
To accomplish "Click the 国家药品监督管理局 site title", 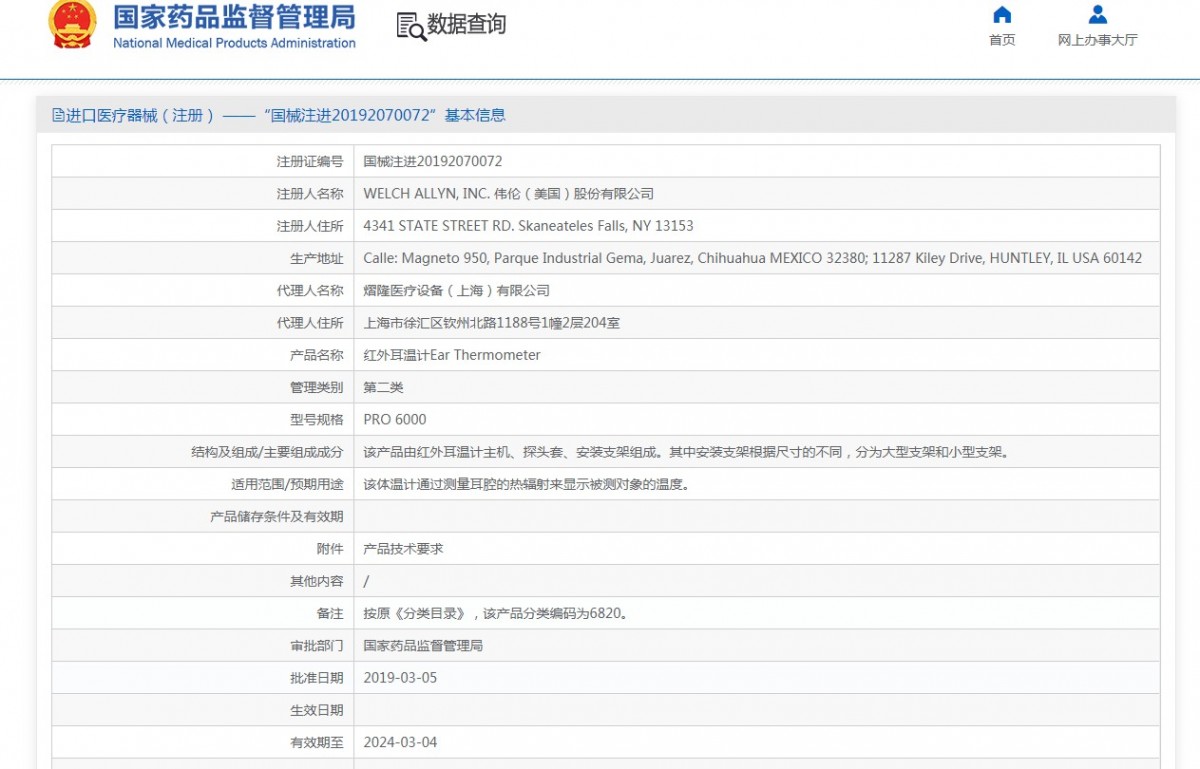I will point(234,17).
